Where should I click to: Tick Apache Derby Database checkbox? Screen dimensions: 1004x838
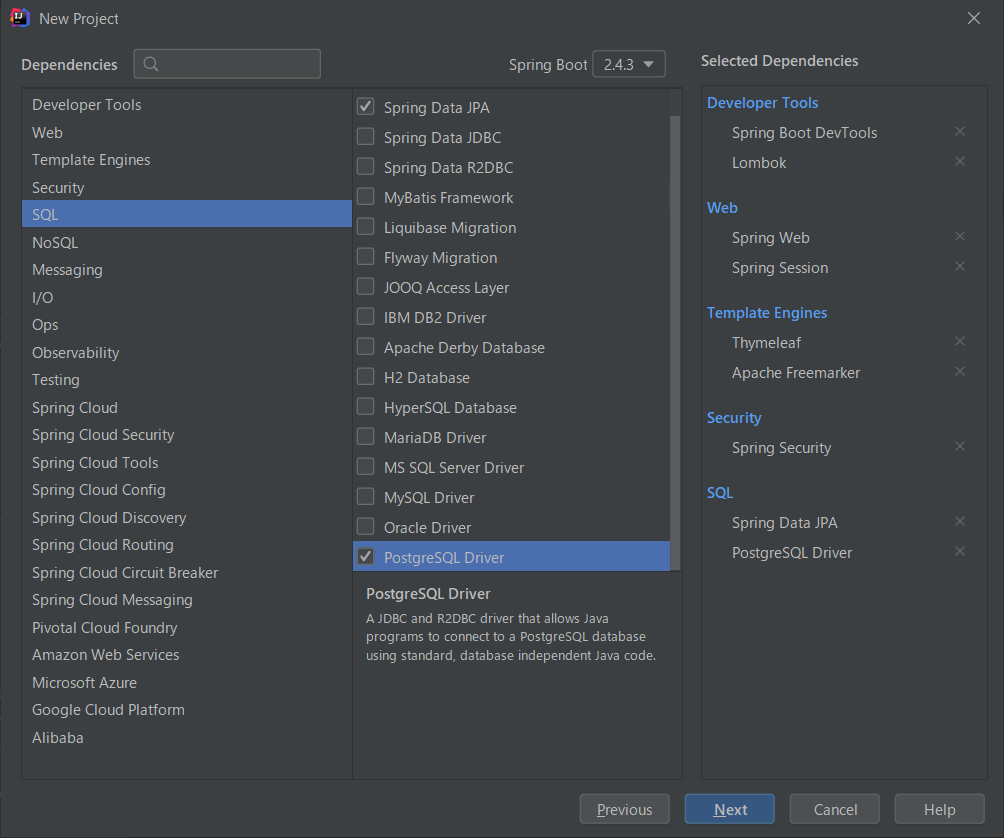366,347
